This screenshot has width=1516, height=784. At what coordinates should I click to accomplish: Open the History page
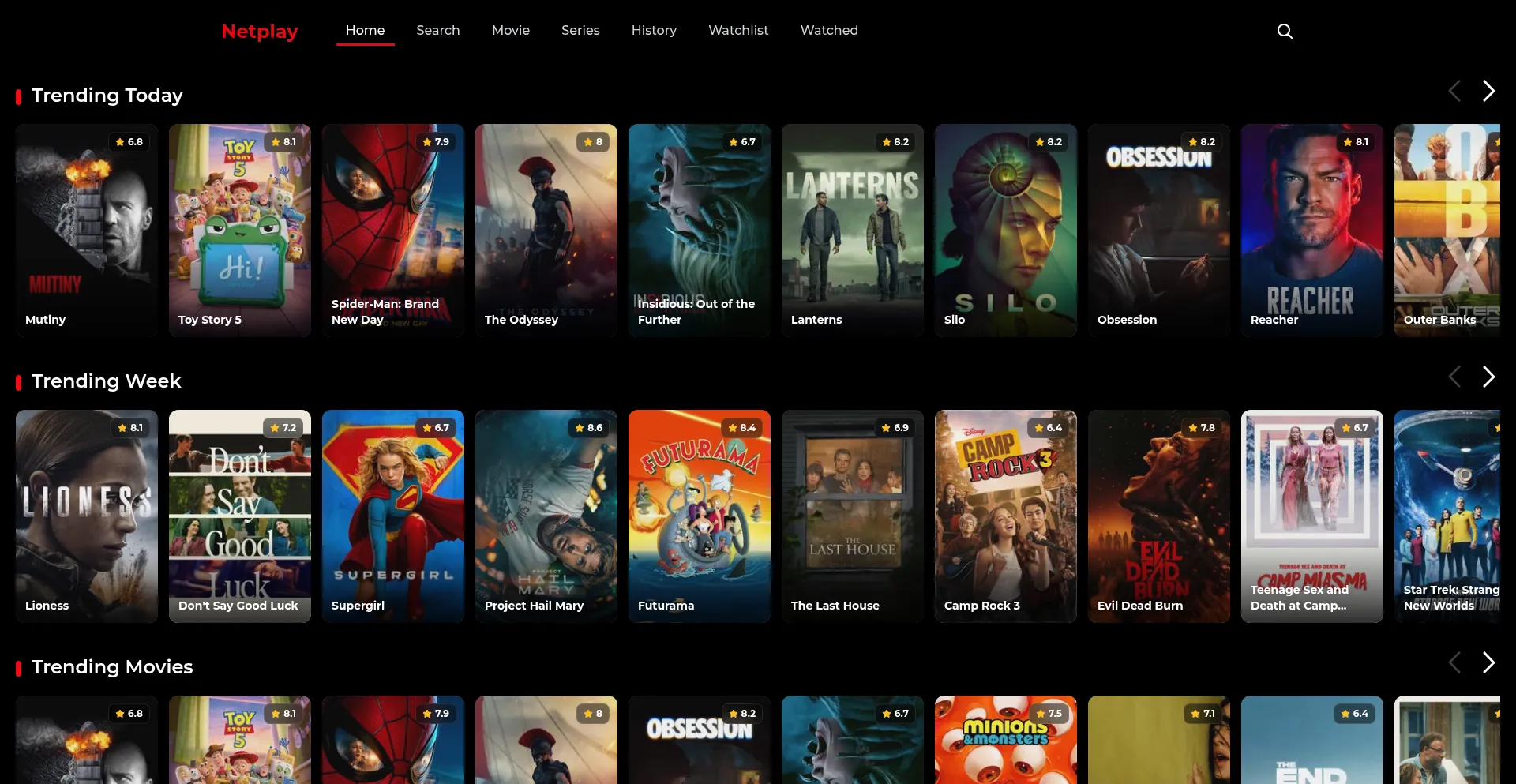coord(654,30)
